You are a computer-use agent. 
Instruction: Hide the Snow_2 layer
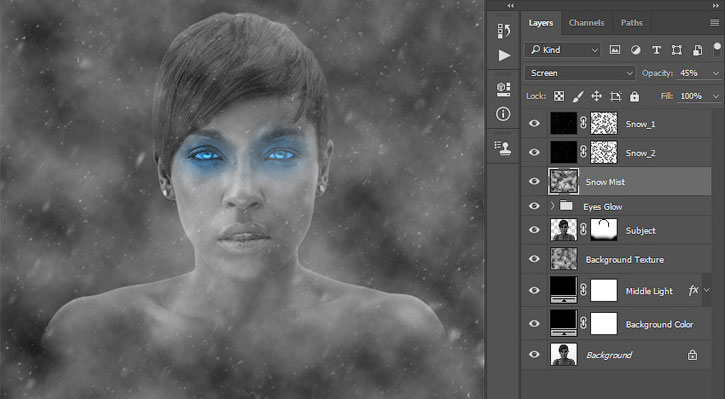534,153
